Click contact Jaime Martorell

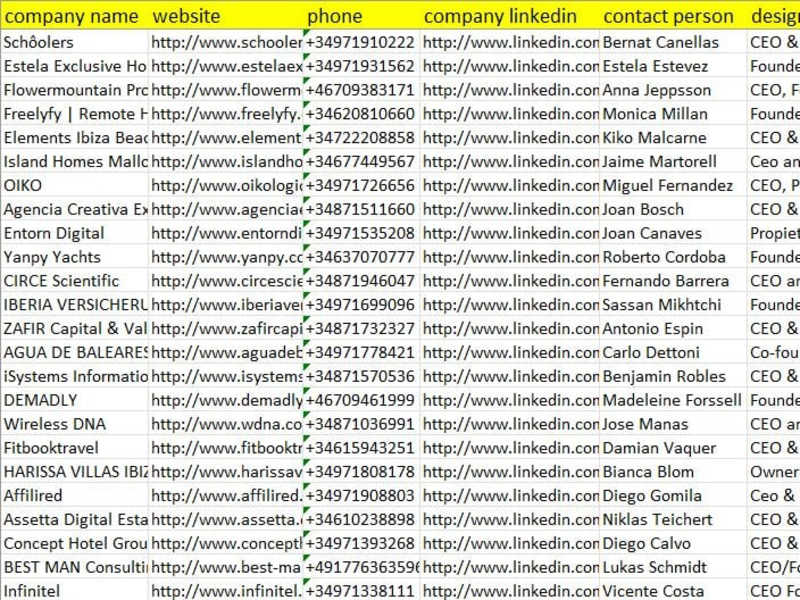click(x=673, y=161)
